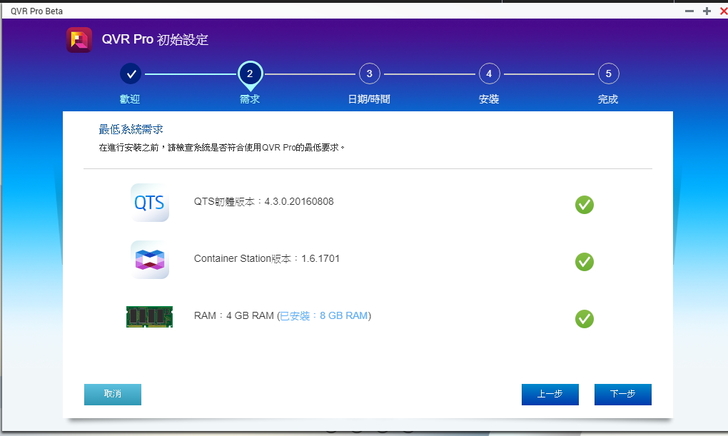
Task: Click the QTS firmware icon
Action: pos(150,202)
